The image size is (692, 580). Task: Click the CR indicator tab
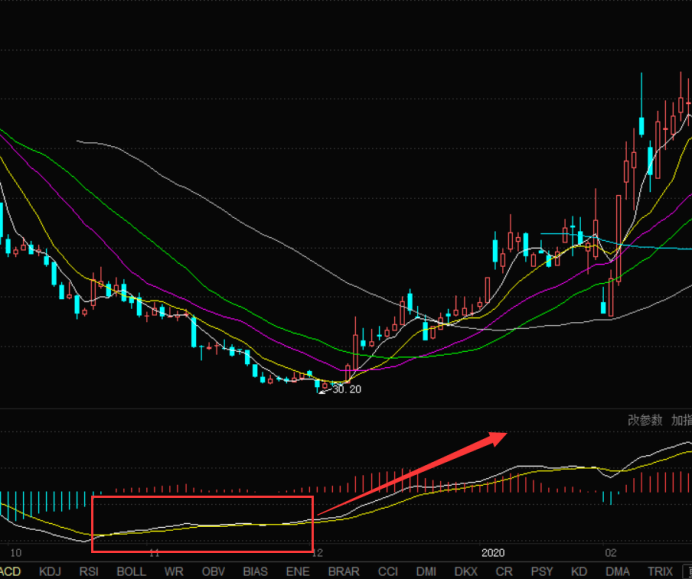tap(505, 571)
